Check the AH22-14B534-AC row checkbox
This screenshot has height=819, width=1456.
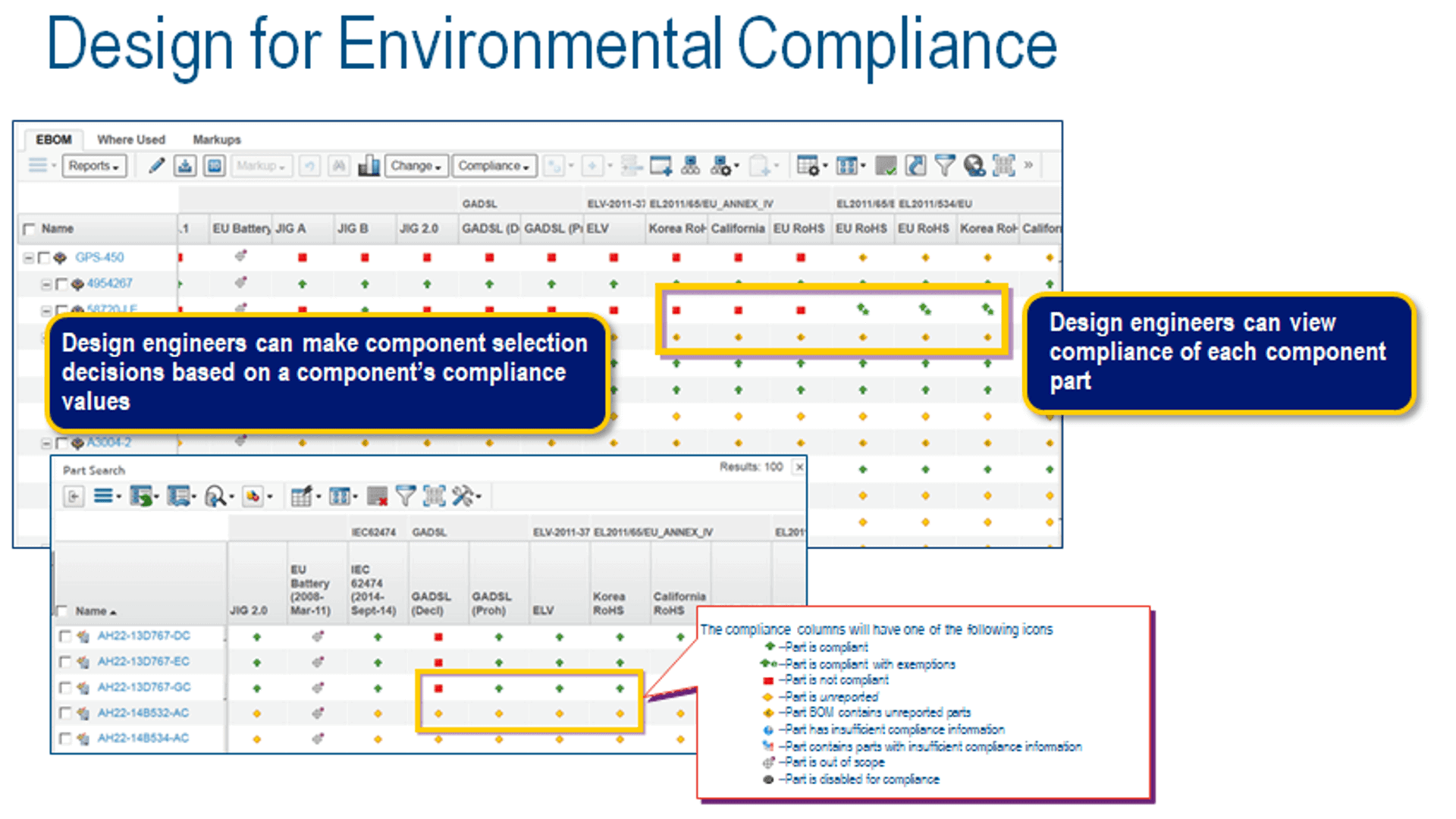tap(64, 739)
